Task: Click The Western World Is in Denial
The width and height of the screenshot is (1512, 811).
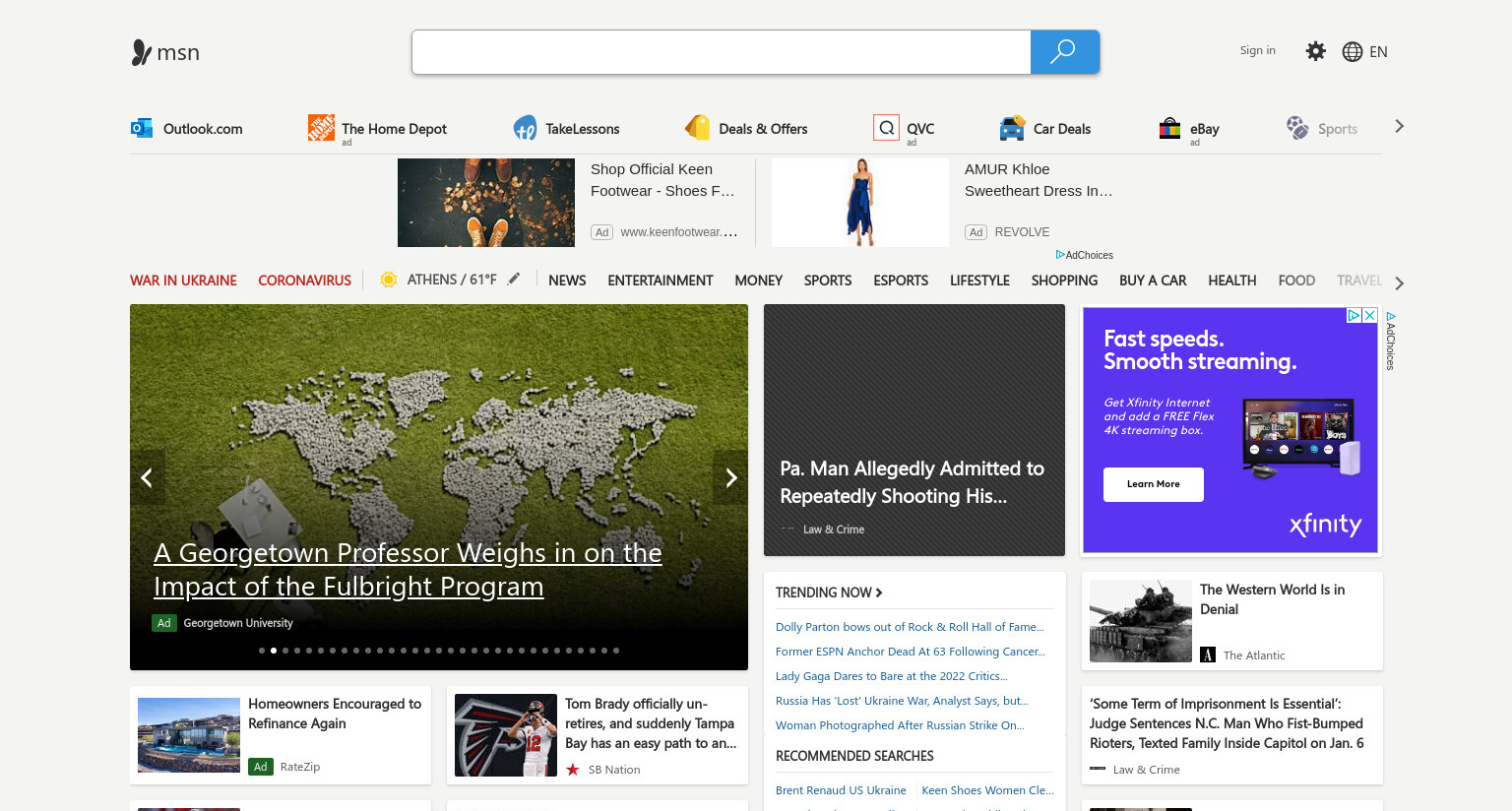Action: click(1272, 599)
